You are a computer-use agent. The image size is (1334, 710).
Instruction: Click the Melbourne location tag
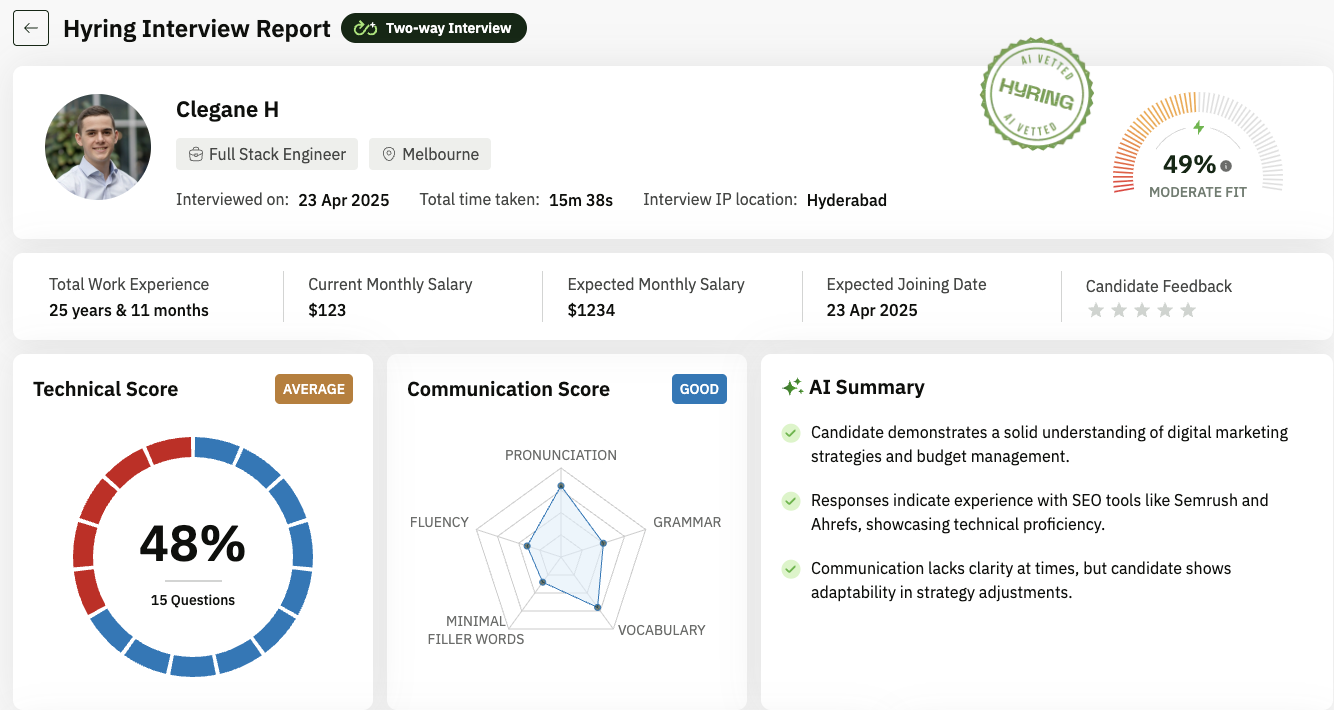pyautogui.click(x=430, y=154)
